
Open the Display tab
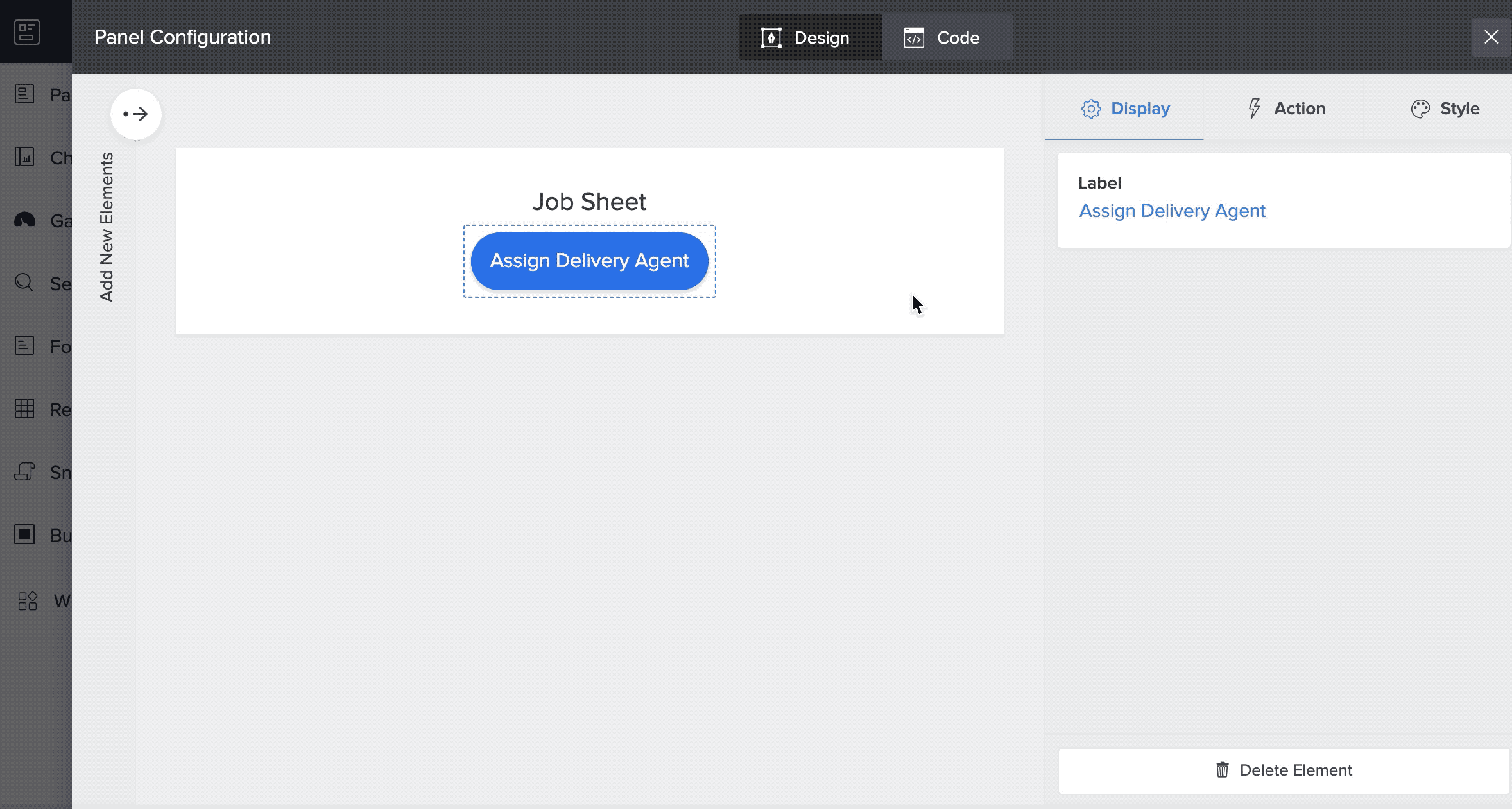pos(1124,109)
